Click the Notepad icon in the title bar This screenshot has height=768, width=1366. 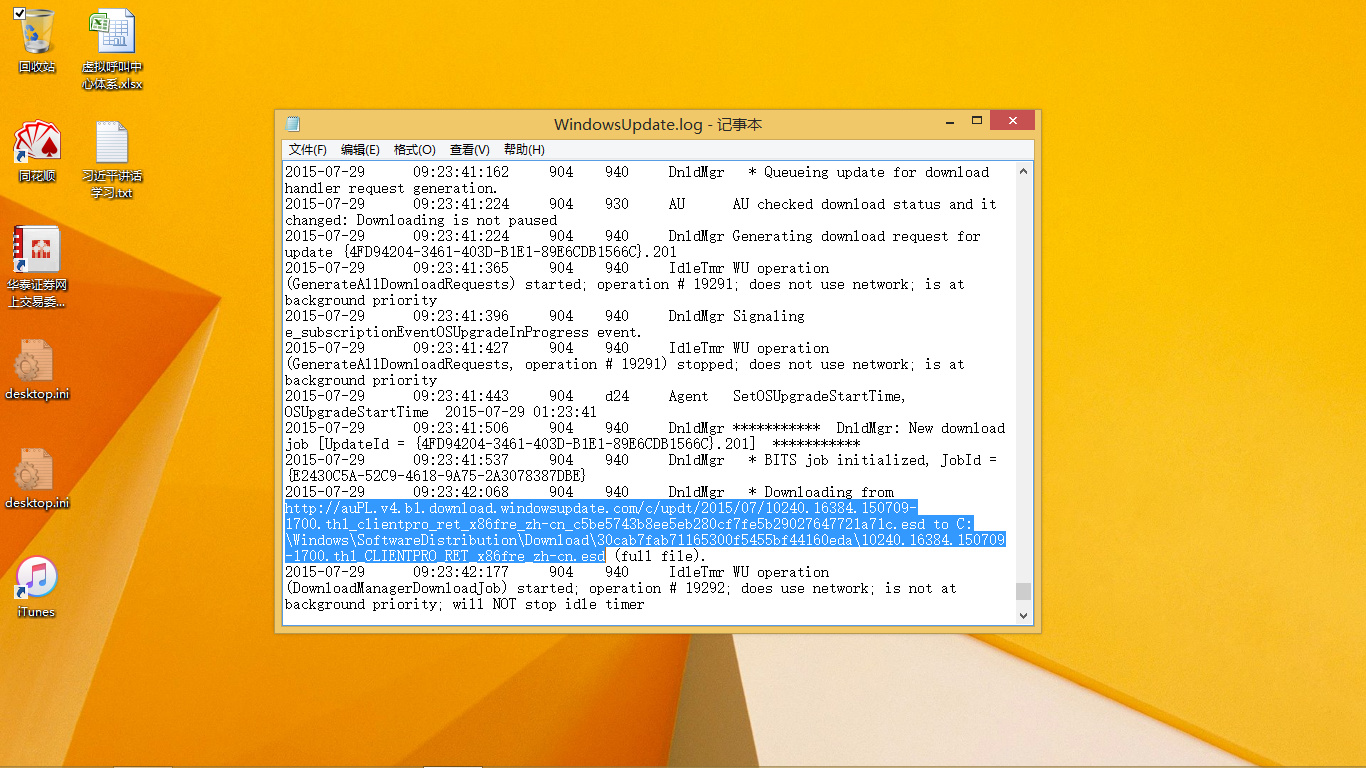pyautogui.click(x=293, y=124)
